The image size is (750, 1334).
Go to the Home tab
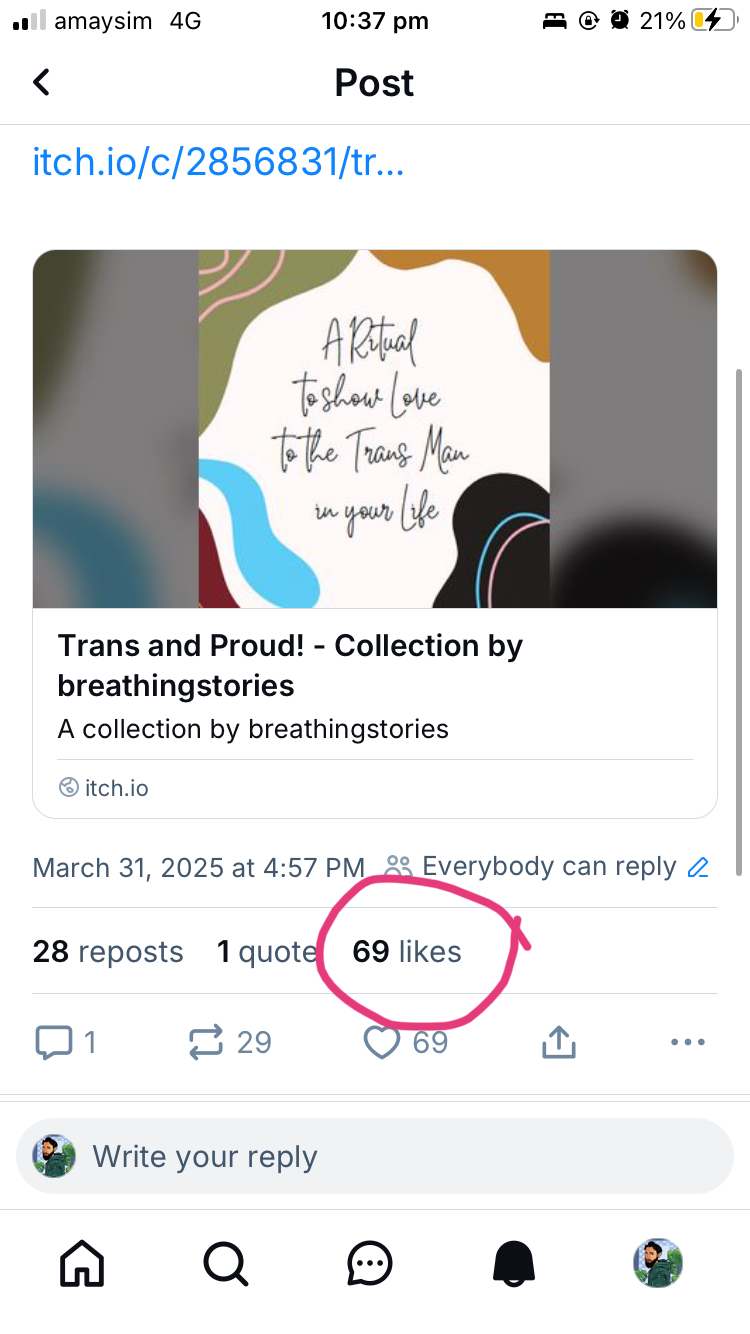point(82,1264)
